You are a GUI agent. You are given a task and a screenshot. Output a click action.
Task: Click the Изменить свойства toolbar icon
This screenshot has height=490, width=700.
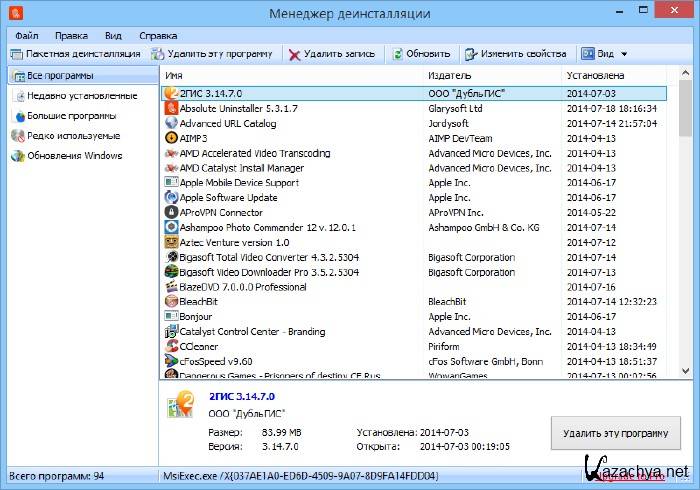[x=470, y=54]
